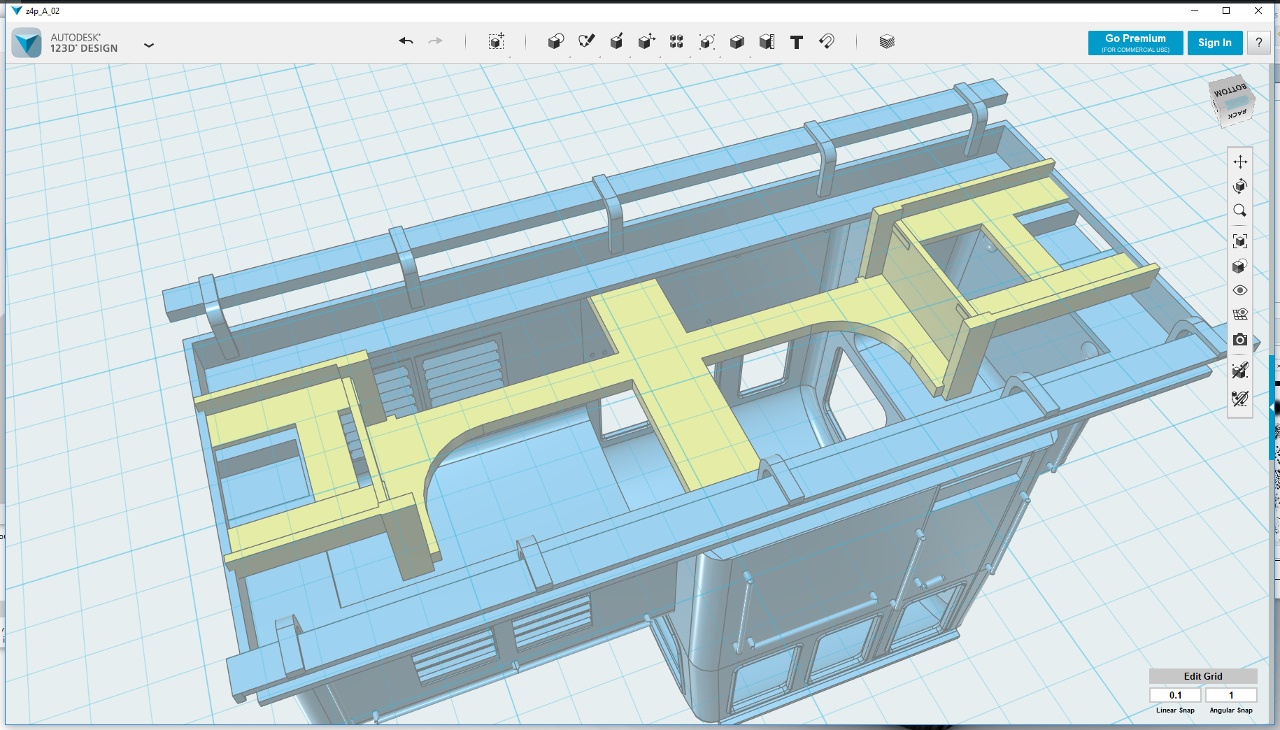Expand the side panel with the arrow tab
This screenshot has width=1280, height=730.
1273,408
